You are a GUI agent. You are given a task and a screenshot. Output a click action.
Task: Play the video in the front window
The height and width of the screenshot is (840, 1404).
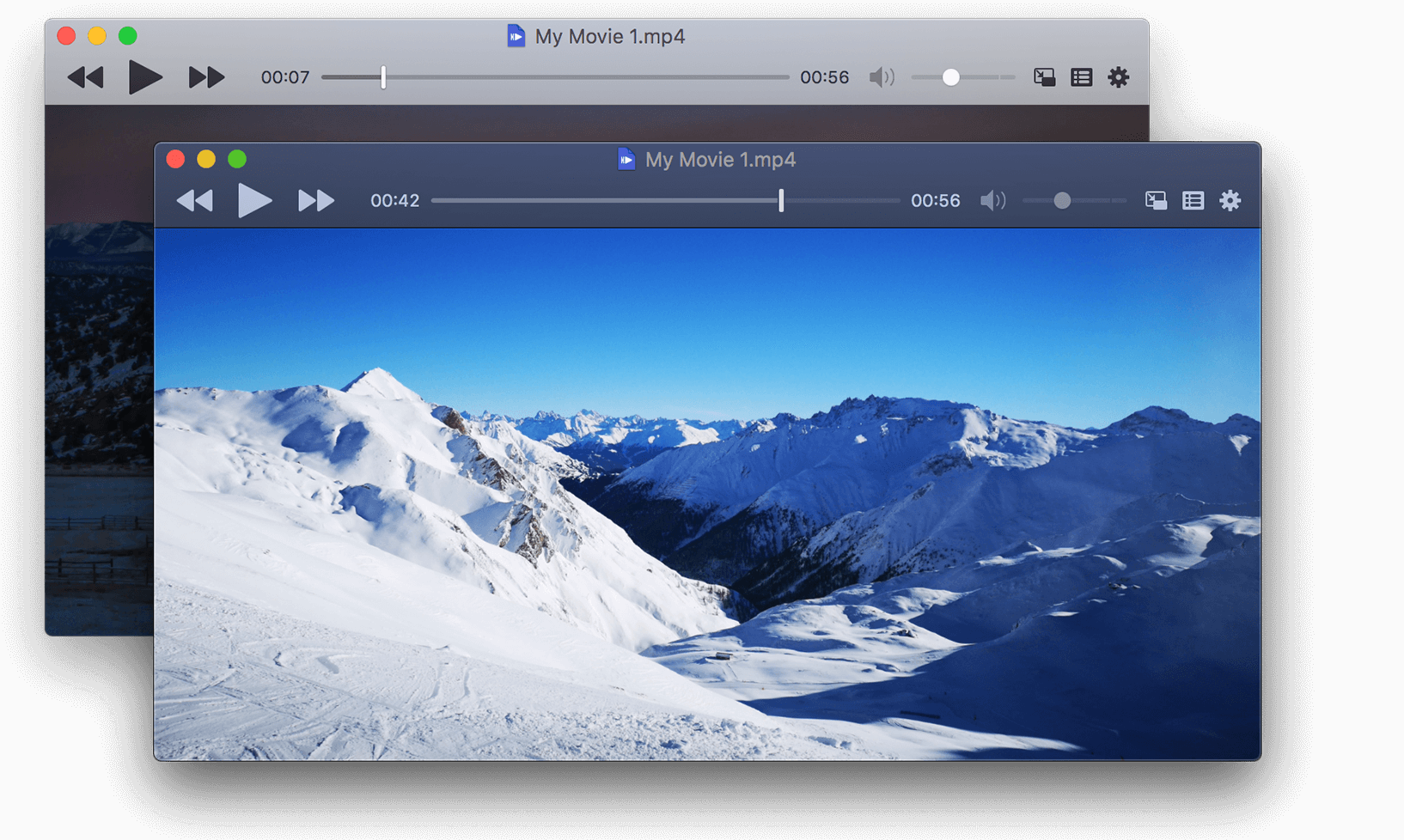click(256, 200)
